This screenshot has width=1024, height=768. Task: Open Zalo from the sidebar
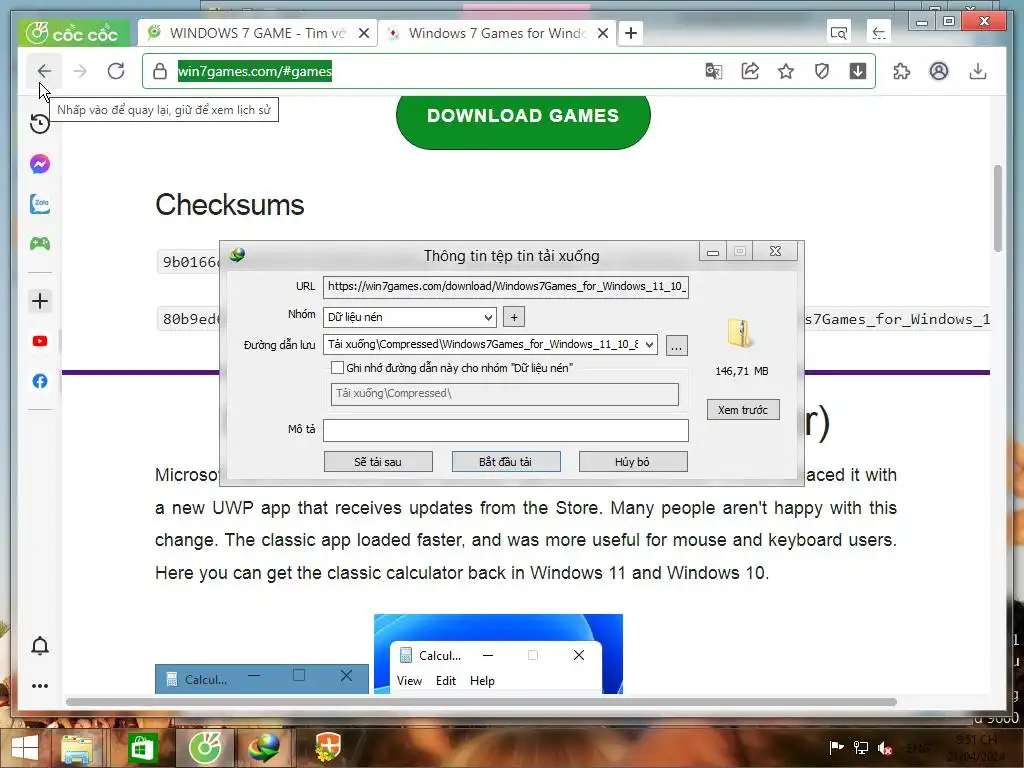pos(40,204)
